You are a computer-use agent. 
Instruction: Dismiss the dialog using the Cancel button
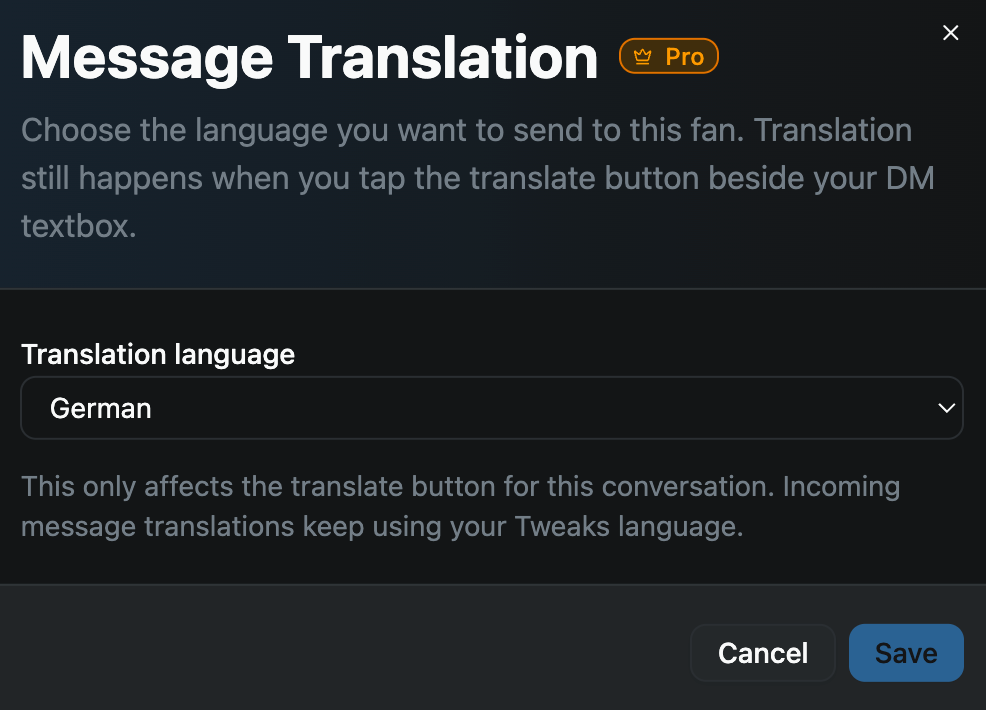762,652
